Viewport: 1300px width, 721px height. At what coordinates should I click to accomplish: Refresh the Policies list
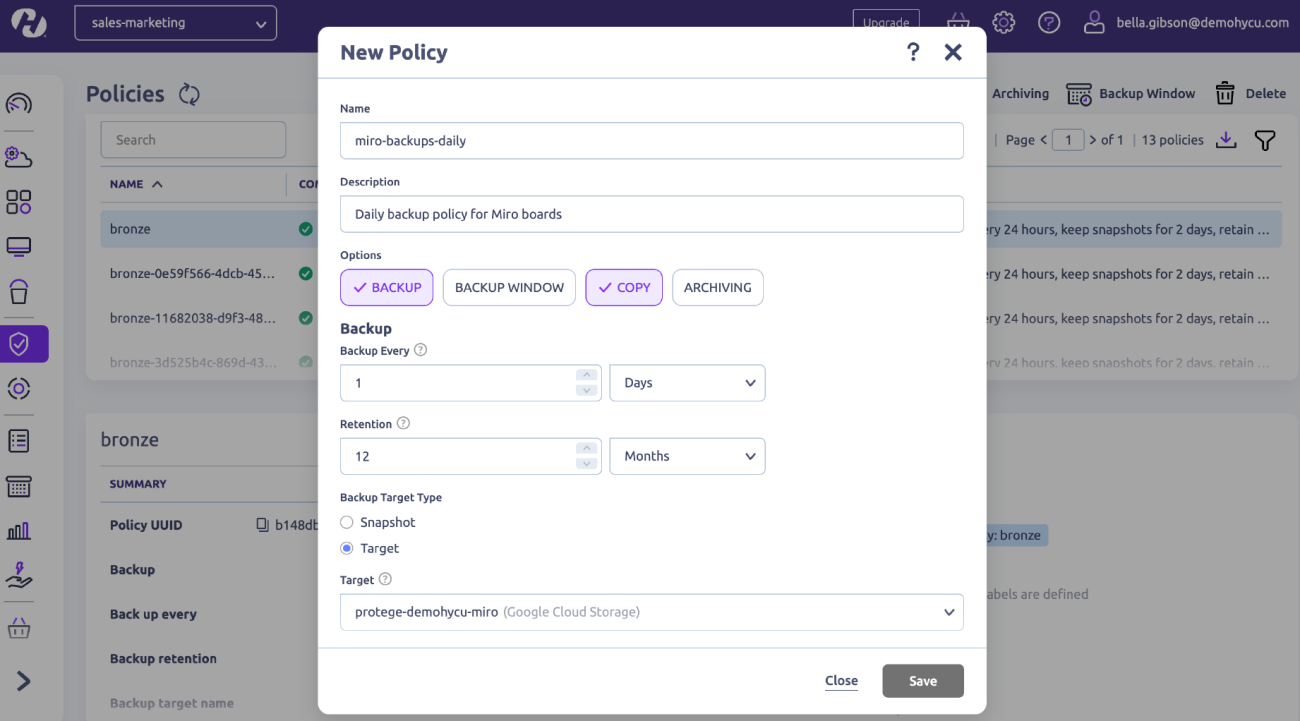tap(189, 94)
